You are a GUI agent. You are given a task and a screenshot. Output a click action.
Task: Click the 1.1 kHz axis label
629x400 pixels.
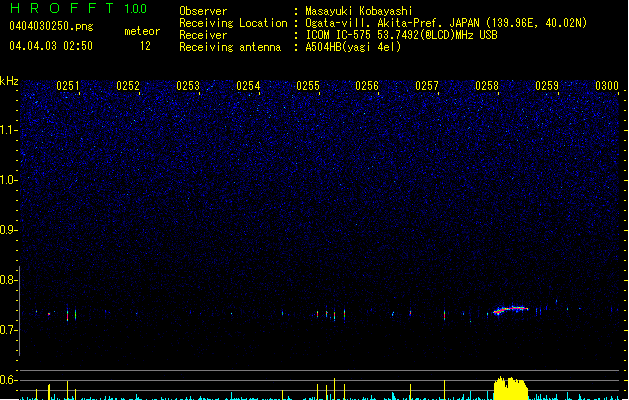tap(8, 130)
